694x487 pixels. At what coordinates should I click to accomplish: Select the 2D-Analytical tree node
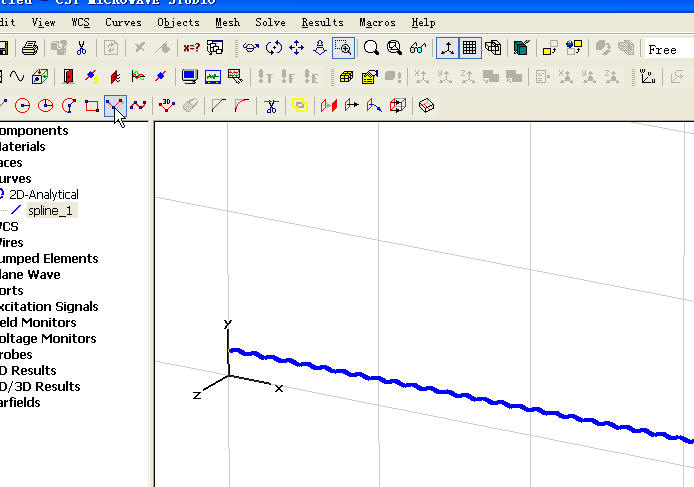pyautogui.click(x=43, y=195)
